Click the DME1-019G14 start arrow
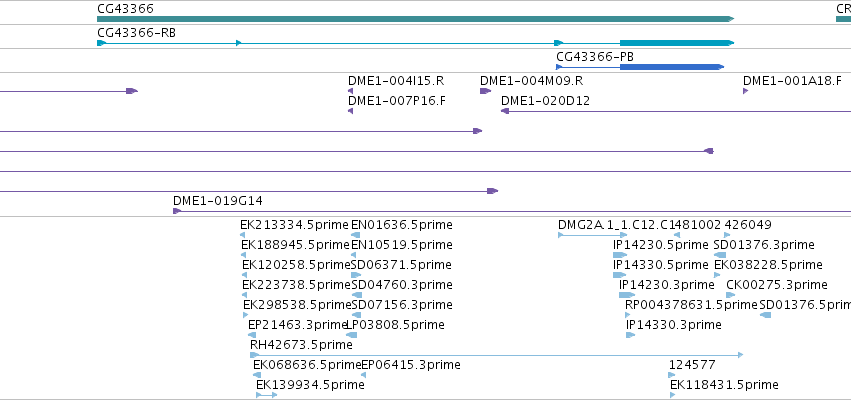The image size is (851, 400). coord(177,211)
